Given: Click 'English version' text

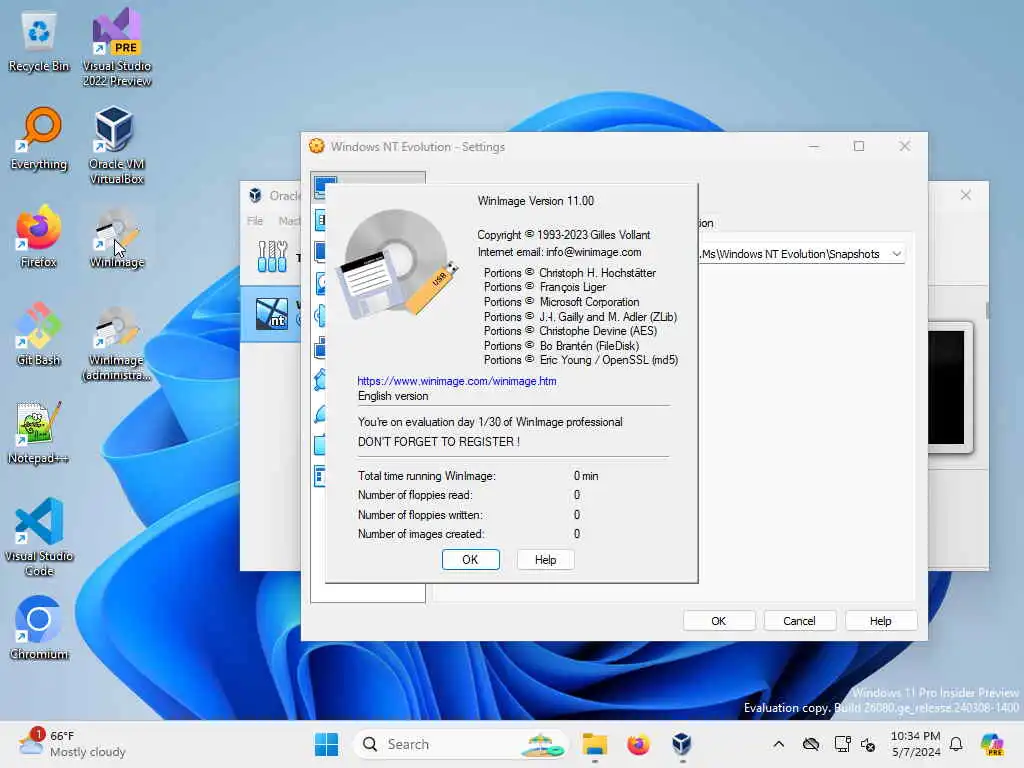Looking at the screenshot, I should point(393,396).
